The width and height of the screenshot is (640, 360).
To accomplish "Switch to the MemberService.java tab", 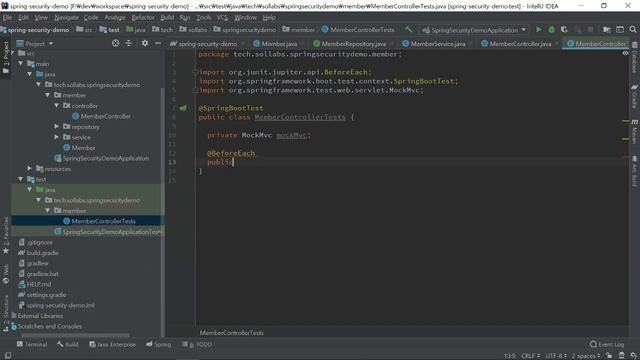I will [x=437, y=44].
